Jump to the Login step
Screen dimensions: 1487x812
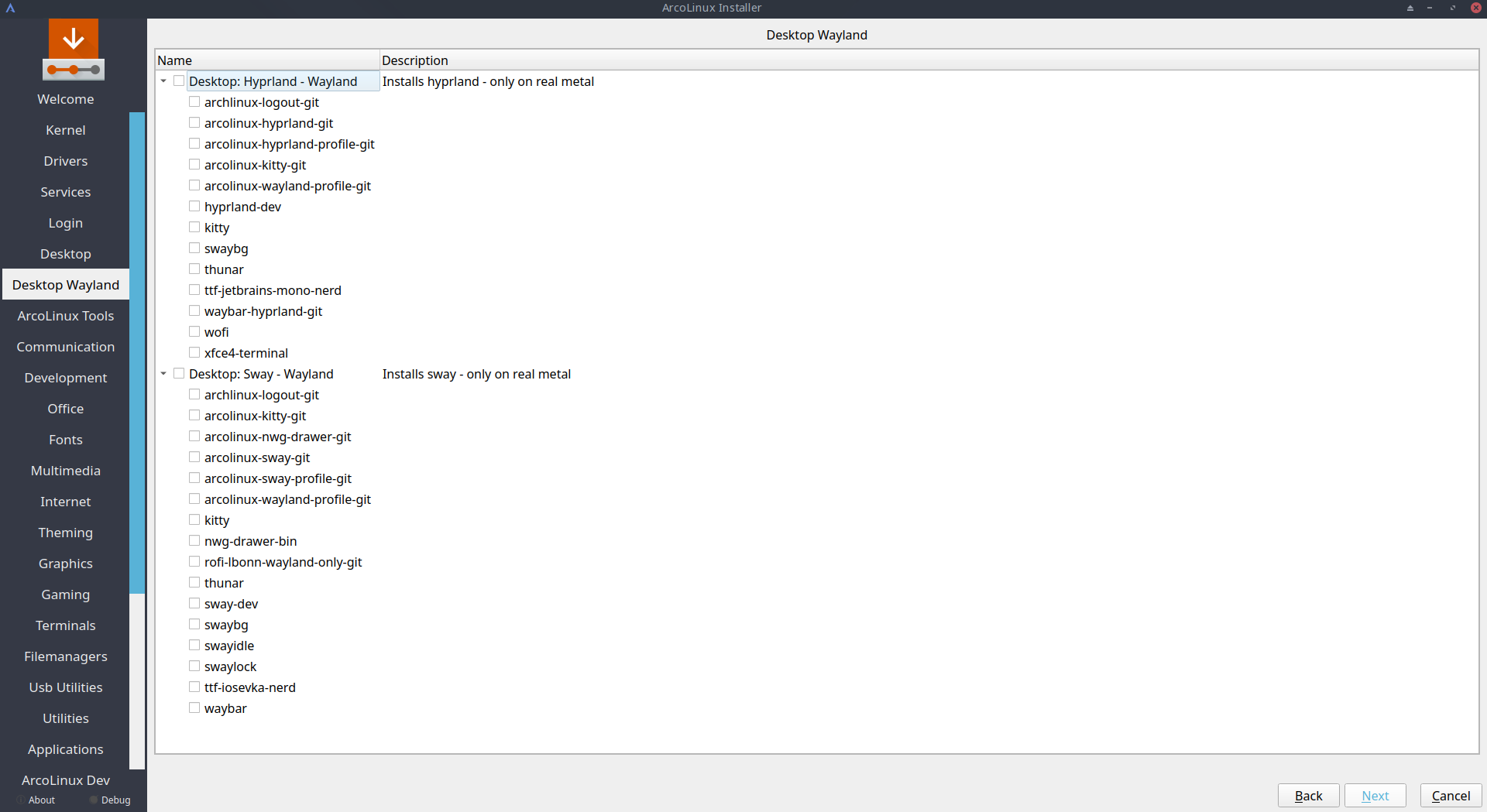pos(66,223)
